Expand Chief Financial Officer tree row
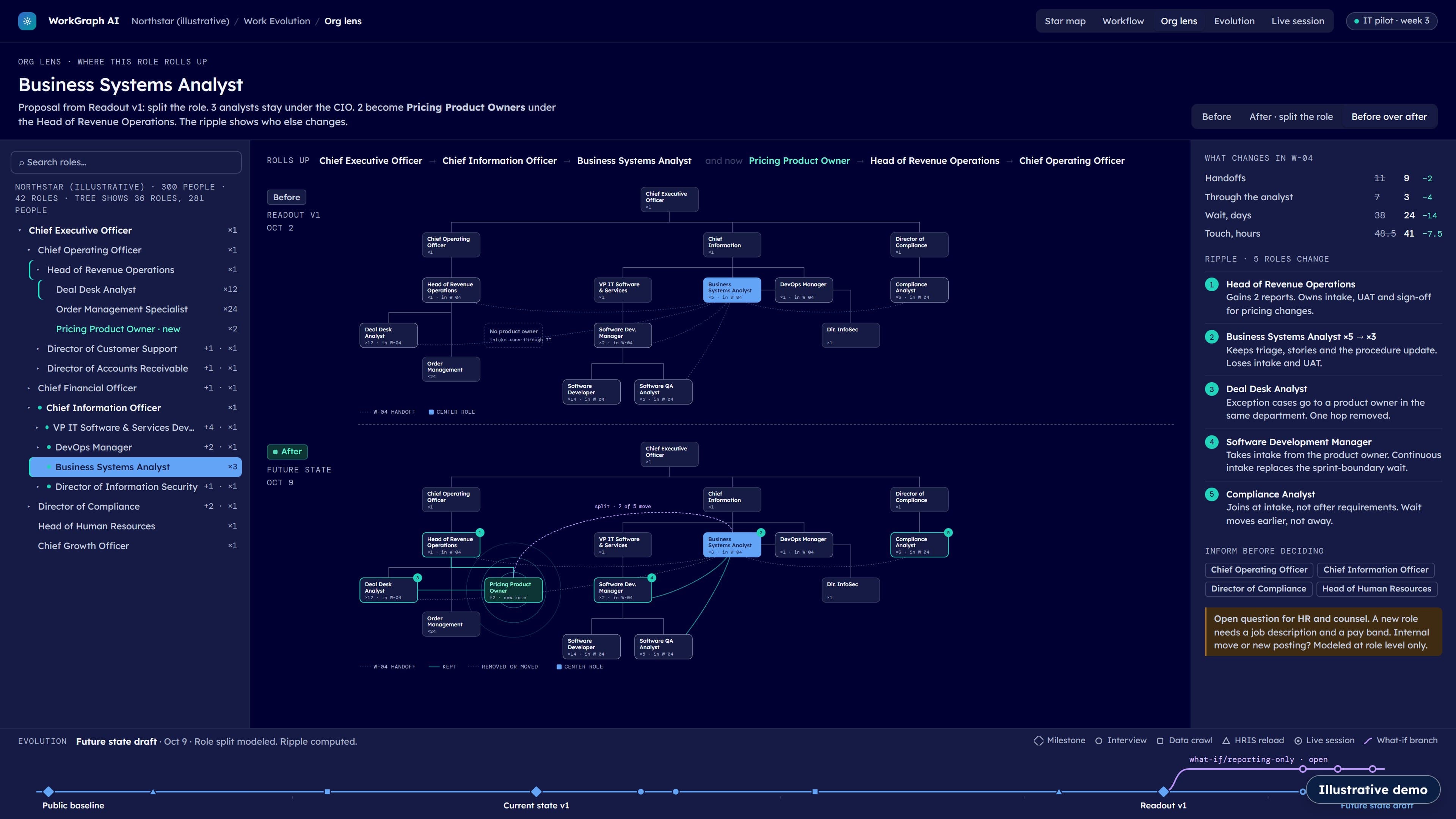 [x=29, y=388]
